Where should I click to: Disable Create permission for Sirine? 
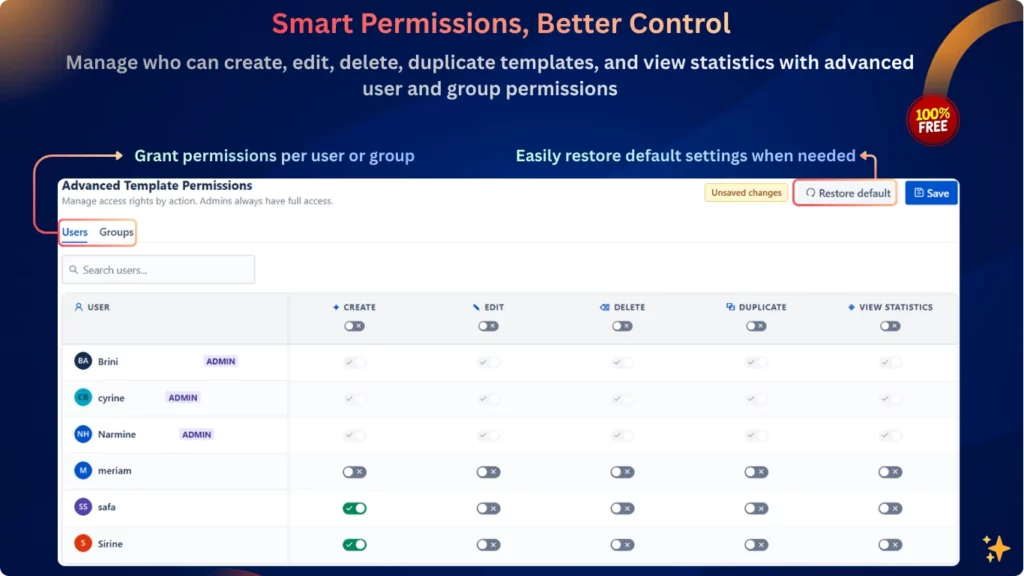point(355,545)
